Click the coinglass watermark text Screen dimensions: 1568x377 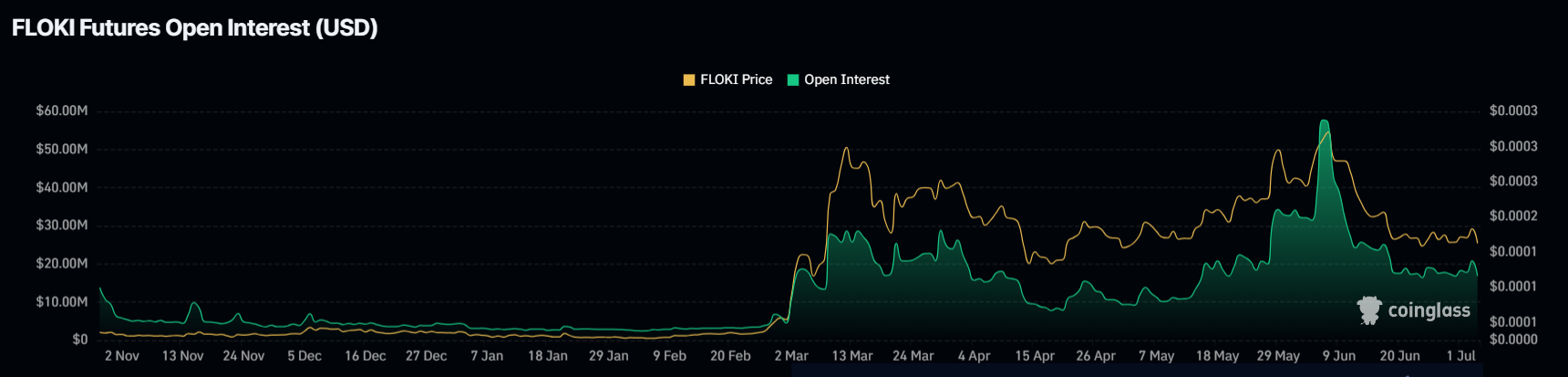(1429, 311)
